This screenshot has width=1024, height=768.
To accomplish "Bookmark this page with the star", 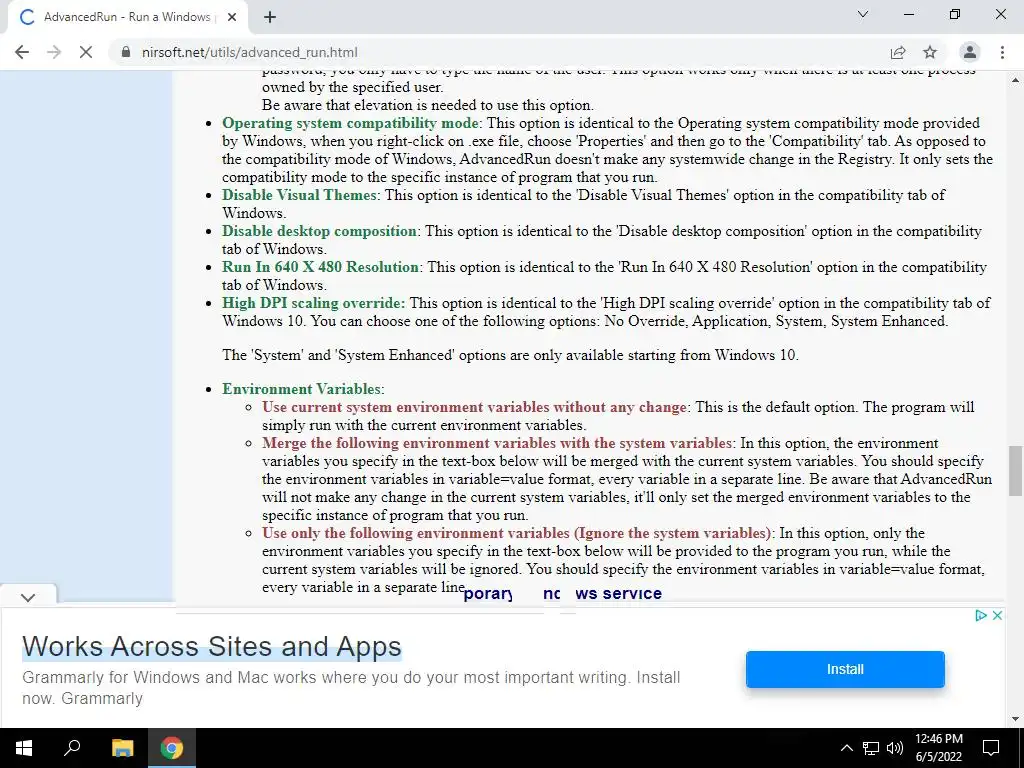I will pyautogui.click(x=930, y=52).
